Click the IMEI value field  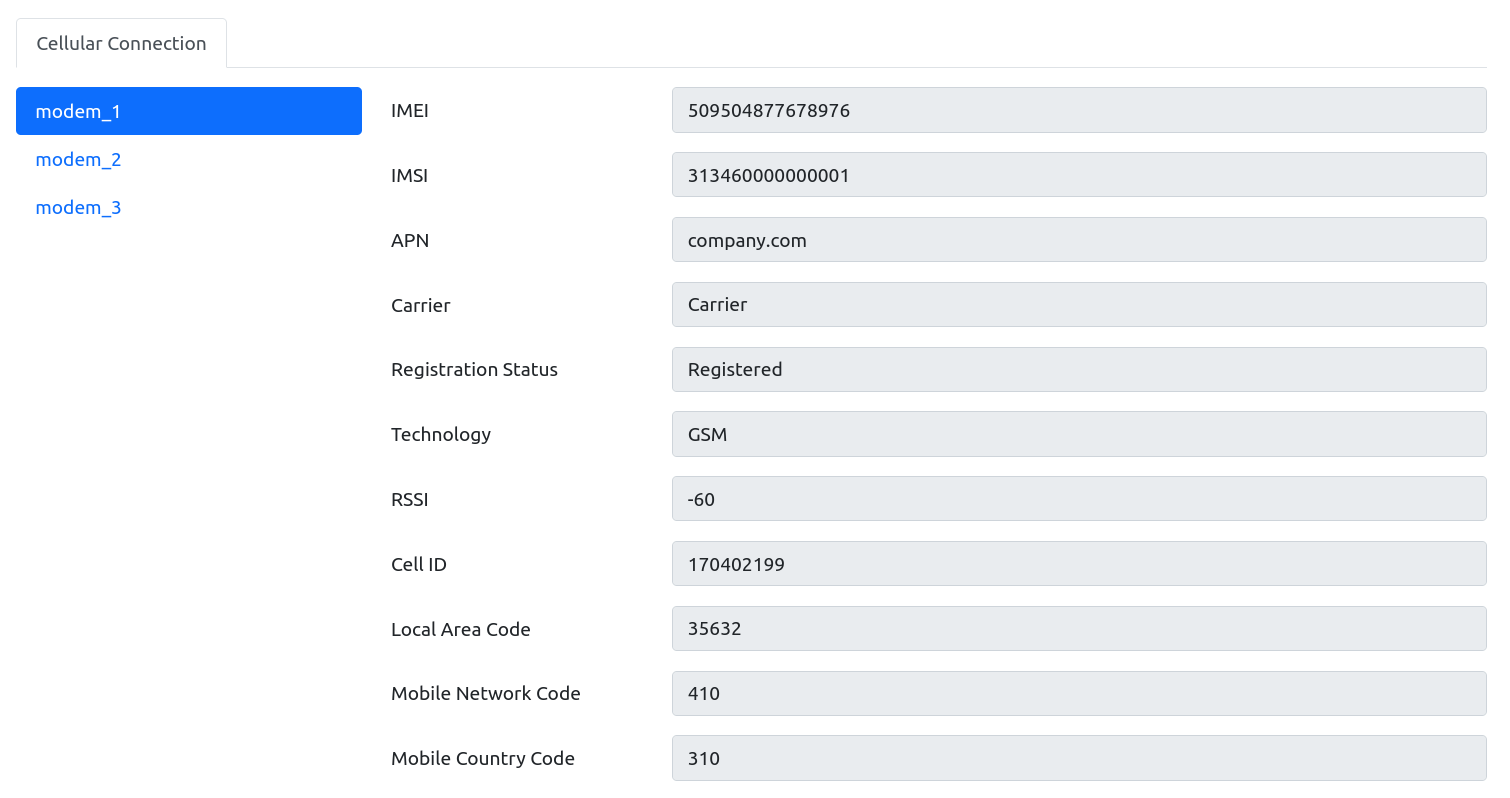(x=1078, y=110)
